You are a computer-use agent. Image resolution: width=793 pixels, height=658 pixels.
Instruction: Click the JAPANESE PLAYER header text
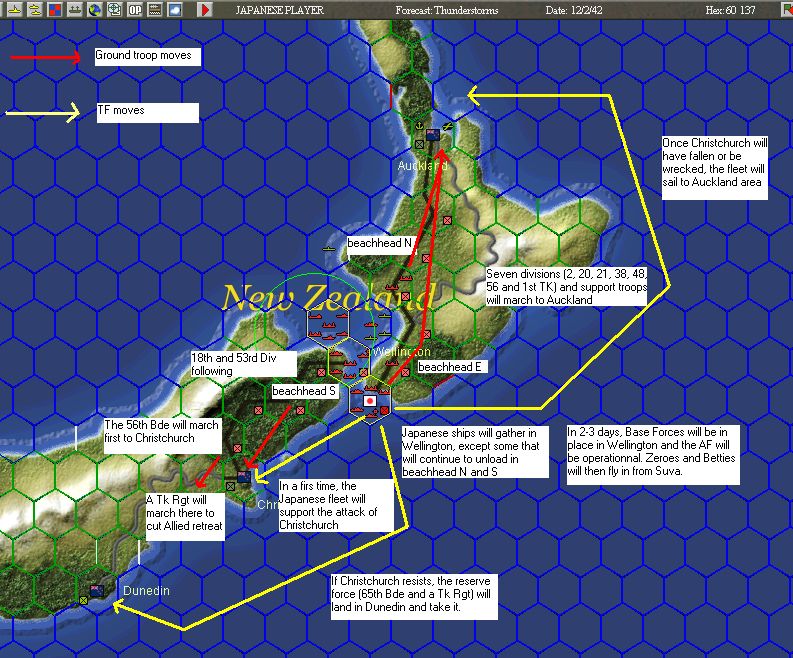[280, 10]
